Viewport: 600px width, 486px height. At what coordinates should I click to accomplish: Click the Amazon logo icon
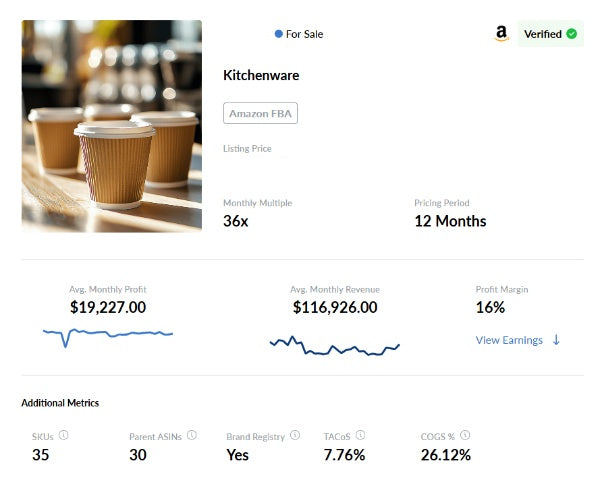click(501, 34)
